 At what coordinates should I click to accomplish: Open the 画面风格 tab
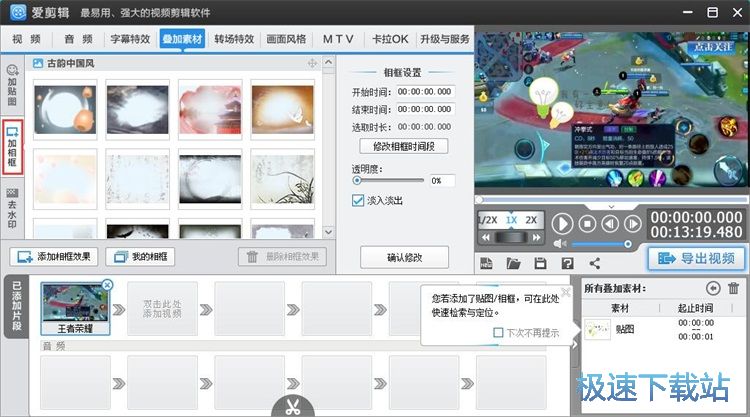(x=286, y=39)
